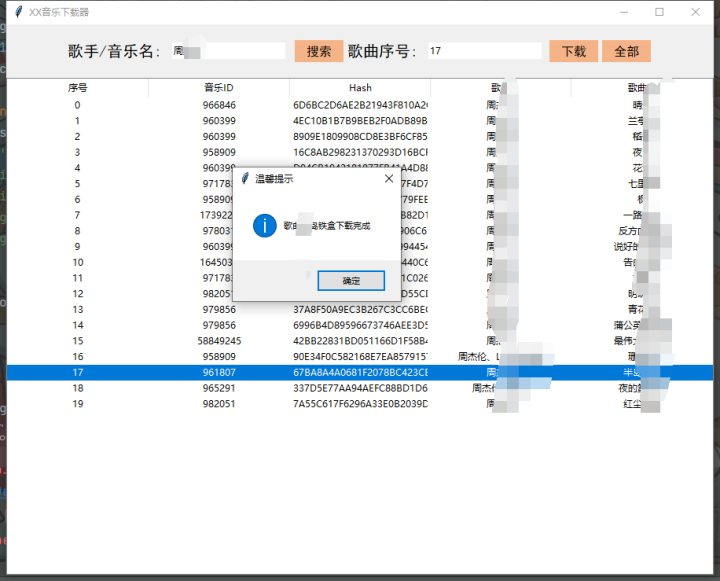This screenshot has height=581, width=720.
Task: Click the feather icon in main title bar
Action: [18, 12]
